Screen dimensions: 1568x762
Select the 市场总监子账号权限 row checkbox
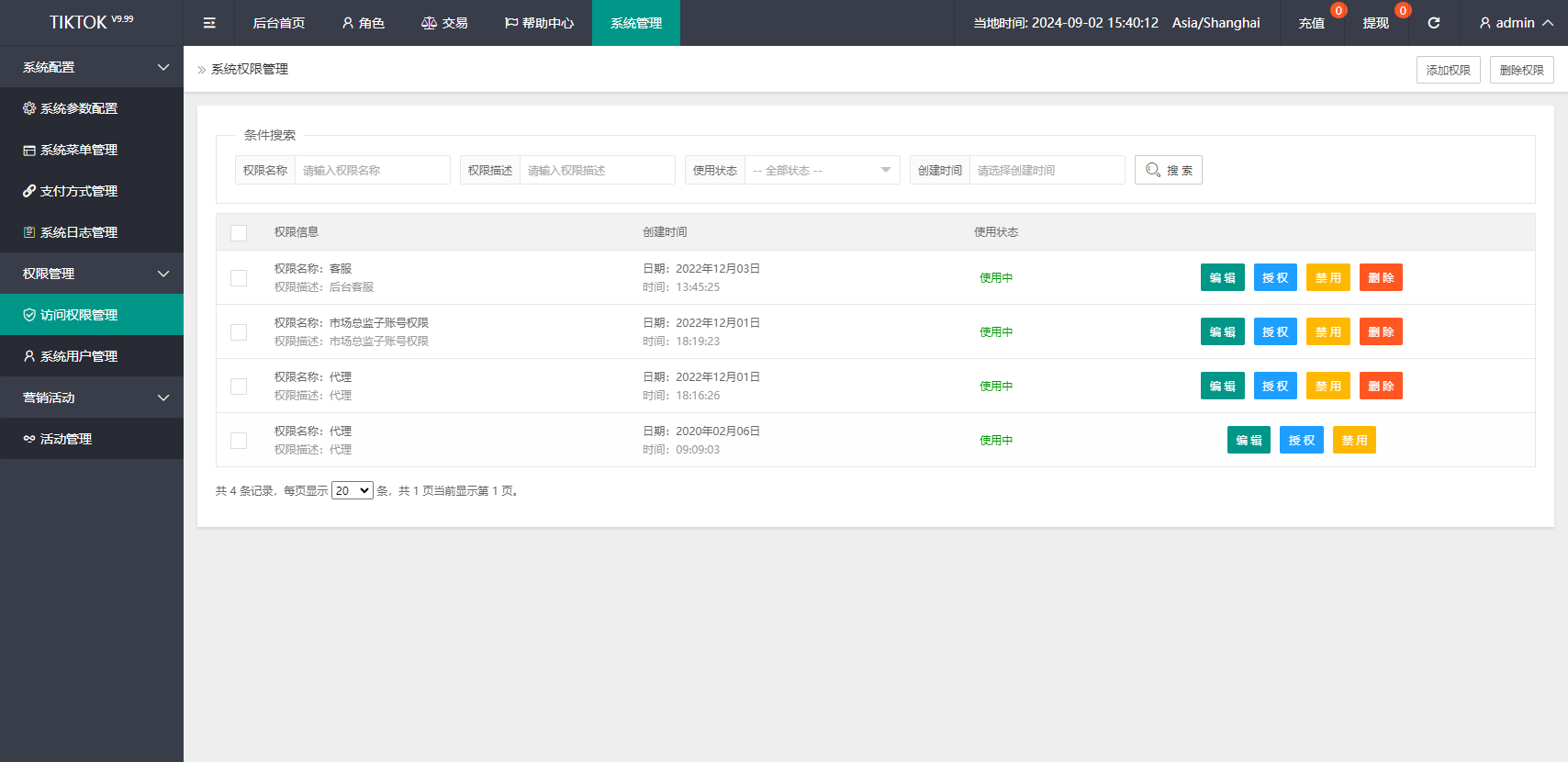click(x=239, y=332)
